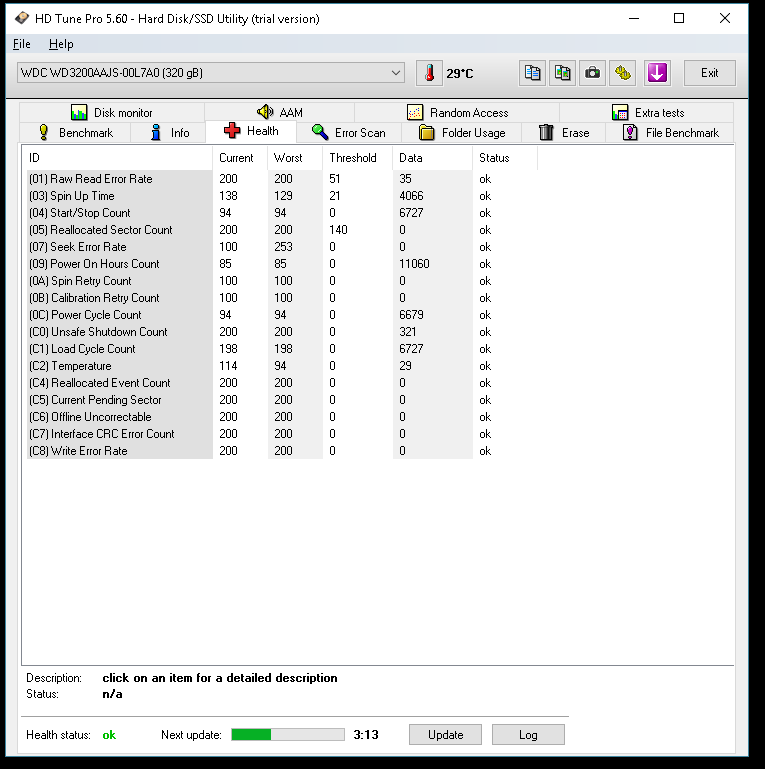Switch to the AAM tab
The height and width of the screenshot is (769, 768).
click(x=280, y=113)
